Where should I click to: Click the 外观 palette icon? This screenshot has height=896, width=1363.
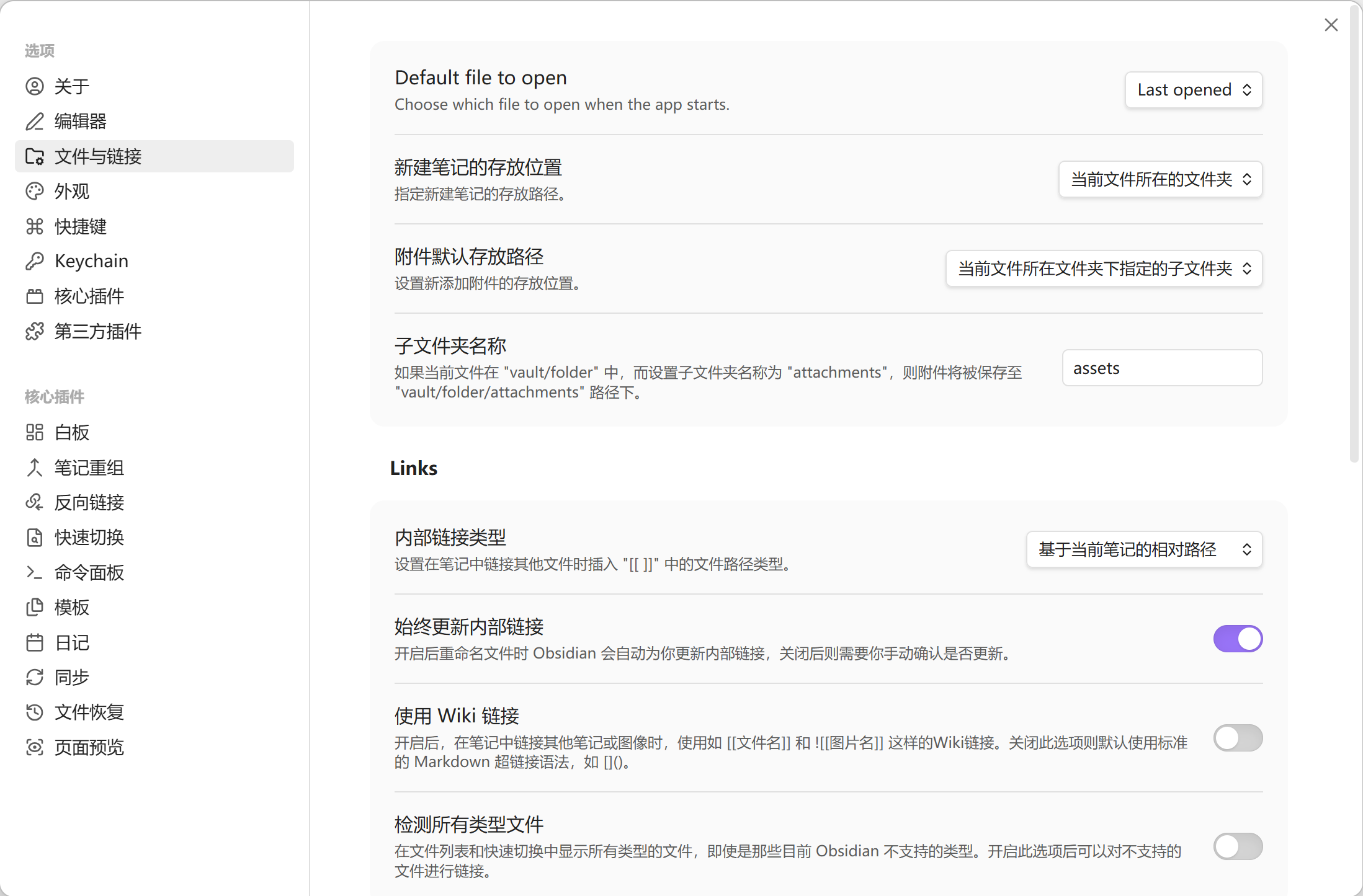click(35, 191)
